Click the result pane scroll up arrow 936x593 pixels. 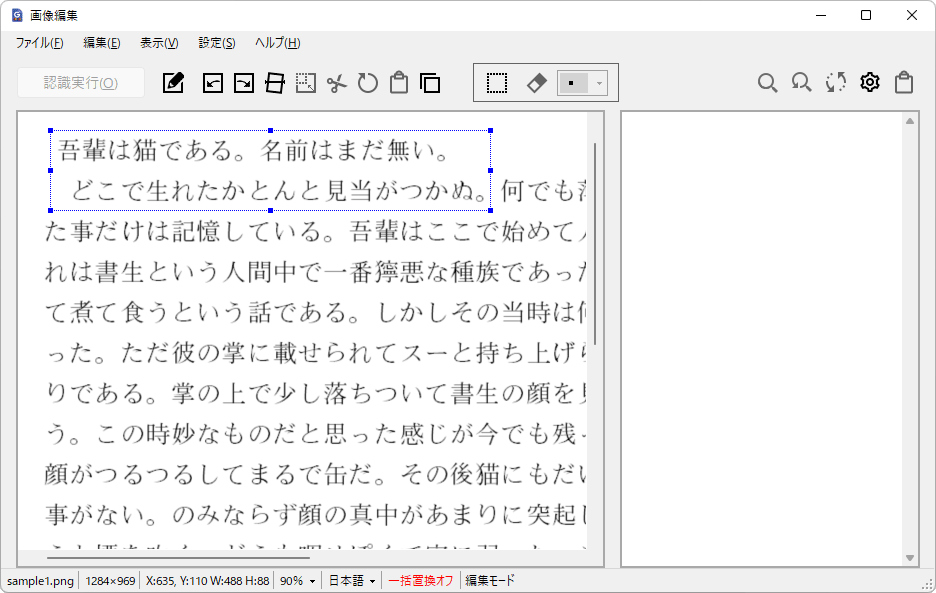(x=910, y=121)
